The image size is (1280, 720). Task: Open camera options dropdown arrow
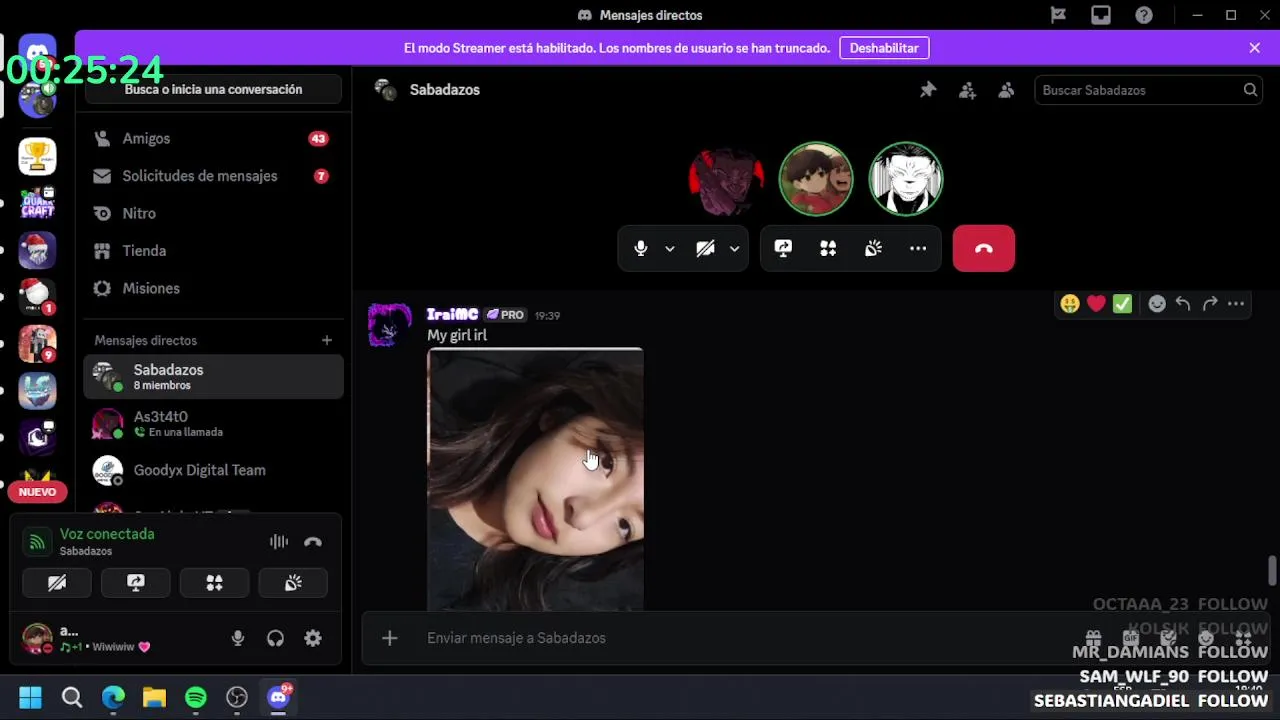tap(734, 249)
